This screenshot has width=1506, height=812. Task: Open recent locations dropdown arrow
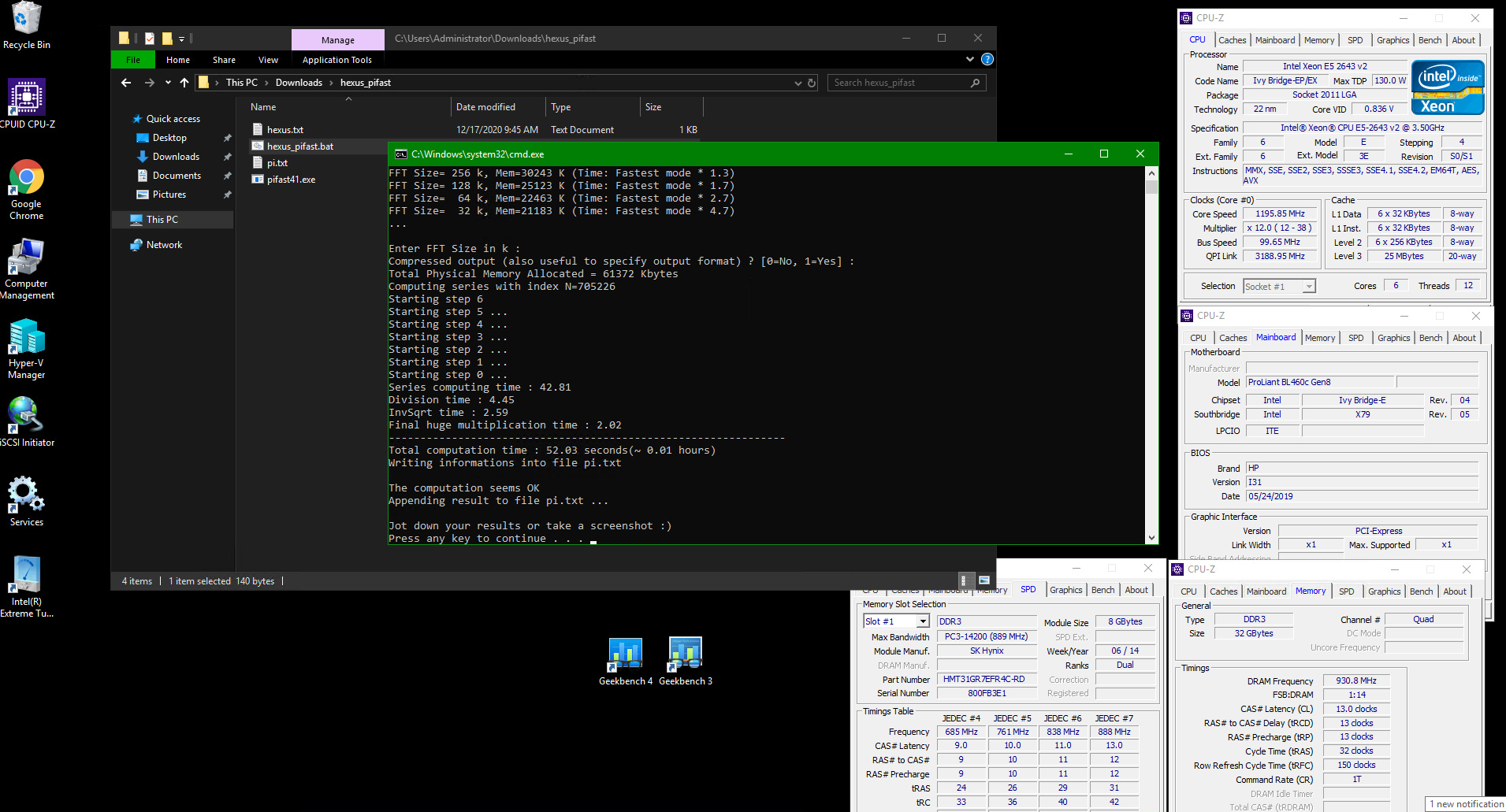168,83
